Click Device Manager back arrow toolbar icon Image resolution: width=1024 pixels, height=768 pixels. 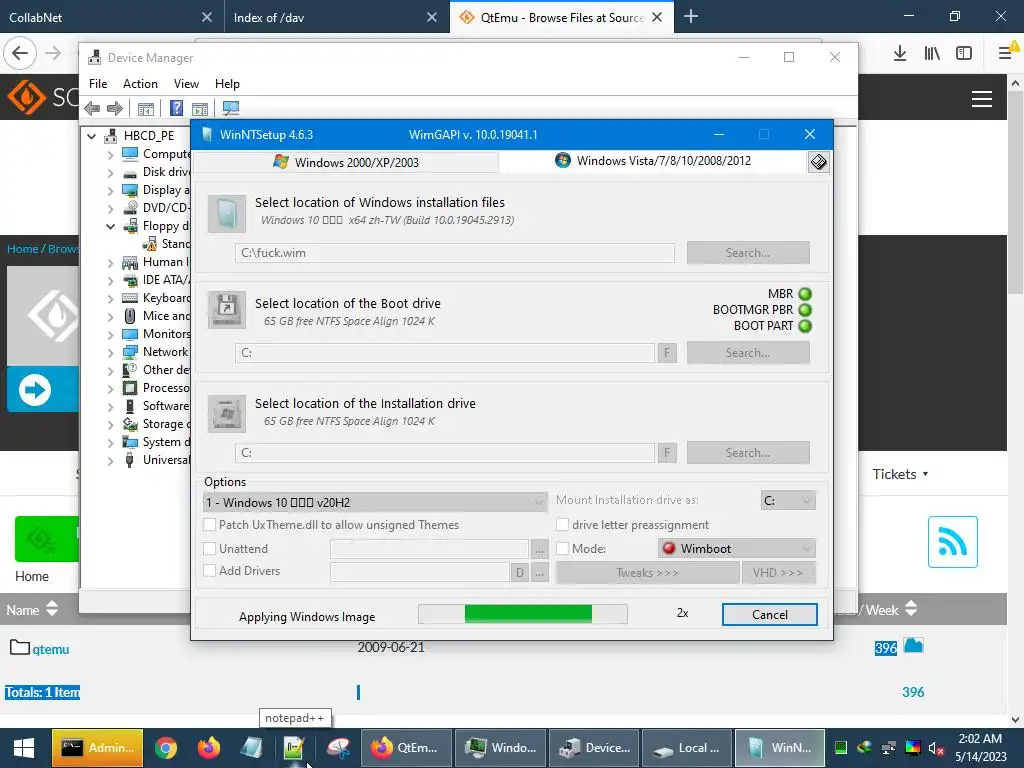pyautogui.click(x=92, y=108)
